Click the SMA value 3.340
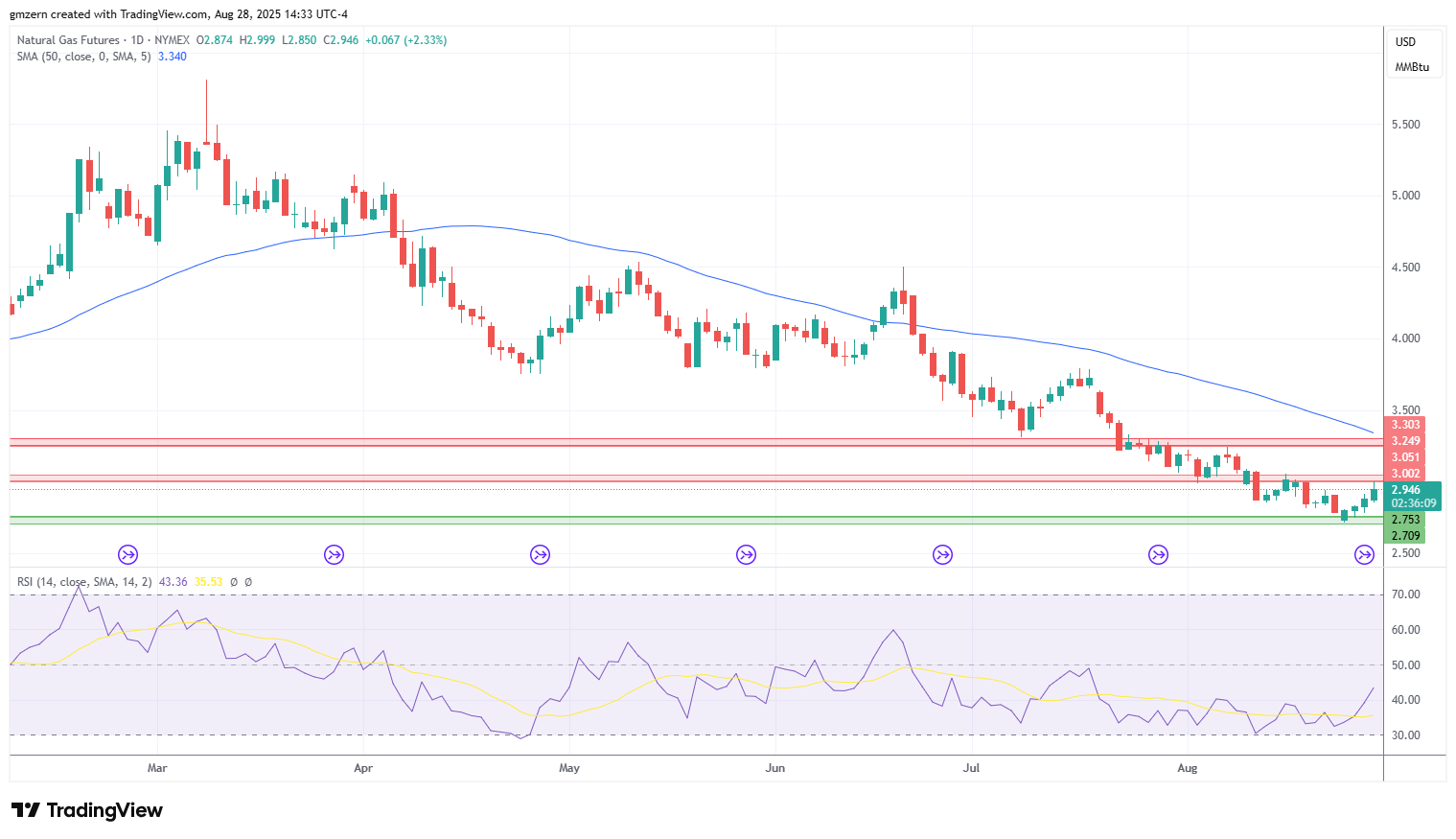 coord(173,57)
